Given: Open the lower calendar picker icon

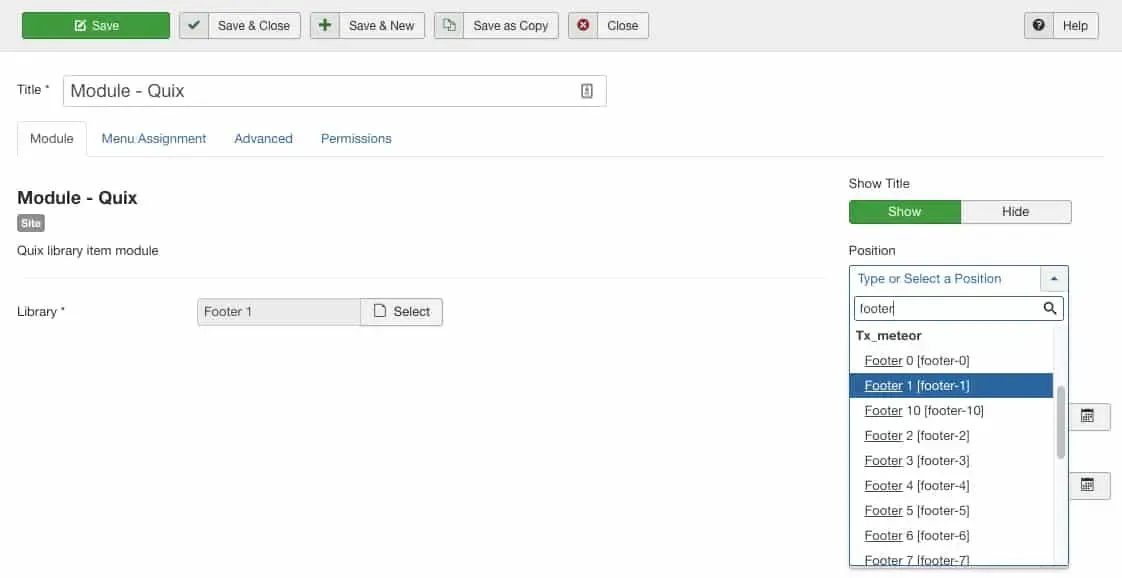Looking at the screenshot, I should click(x=1088, y=485).
